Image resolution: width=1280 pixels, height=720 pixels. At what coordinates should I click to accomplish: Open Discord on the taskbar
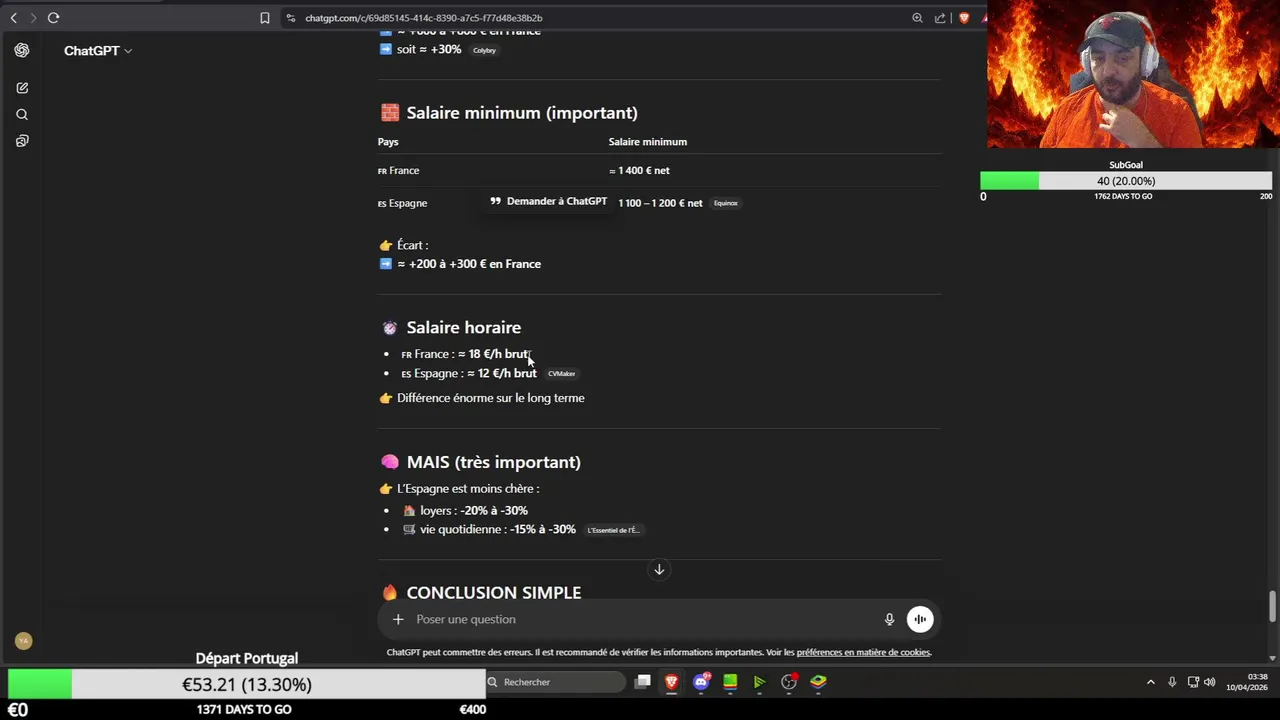tap(702, 682)
